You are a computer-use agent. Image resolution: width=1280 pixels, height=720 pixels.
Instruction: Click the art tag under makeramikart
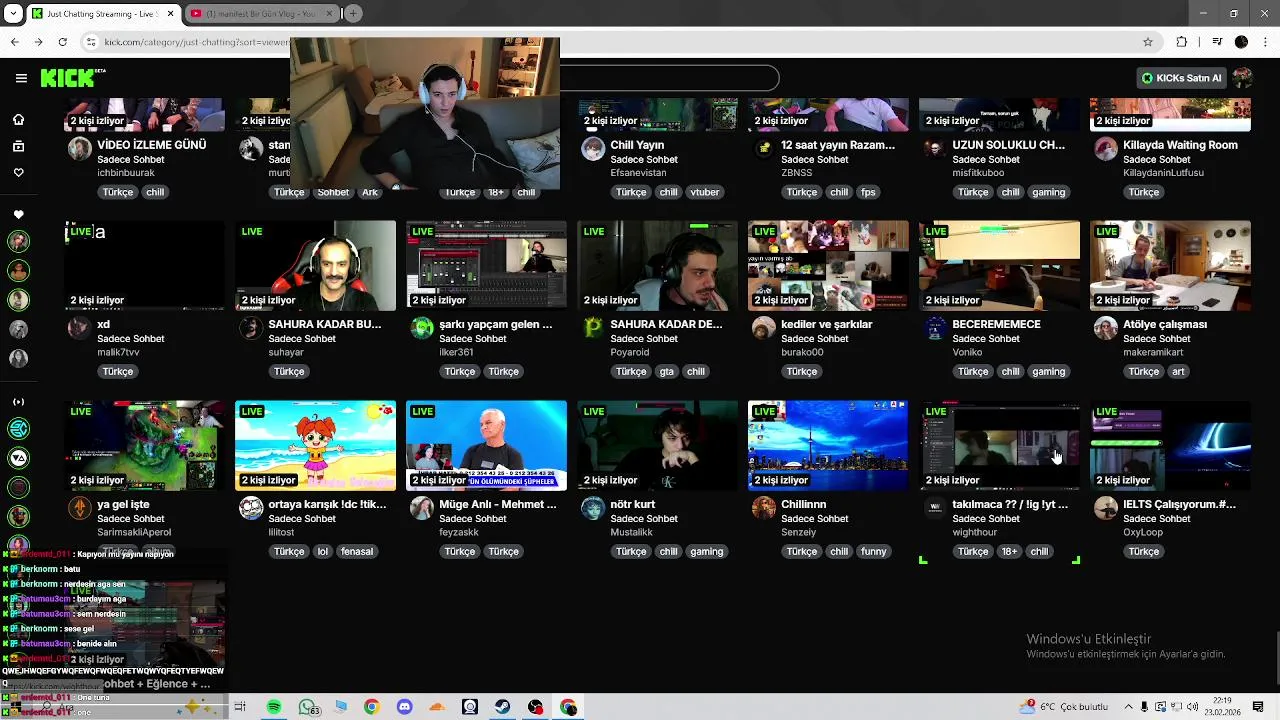(1178, 371)
